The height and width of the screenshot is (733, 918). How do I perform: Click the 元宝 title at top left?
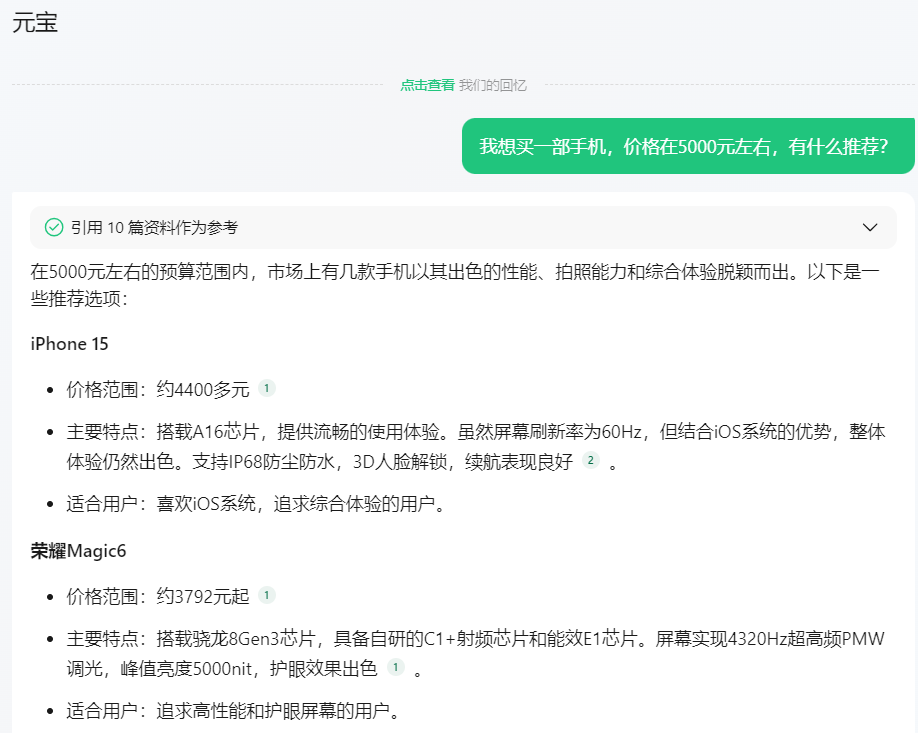(35, 23)
